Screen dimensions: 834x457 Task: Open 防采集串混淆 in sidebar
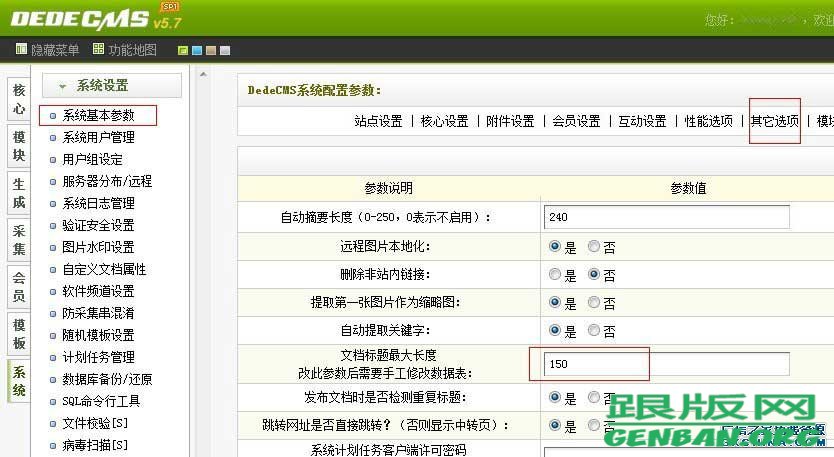pos(98,313)
